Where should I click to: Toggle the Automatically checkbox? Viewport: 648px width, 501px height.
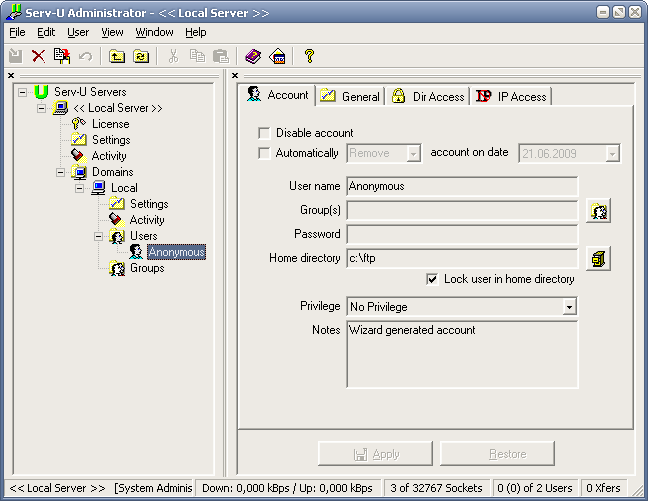click(x=264, y=153)
